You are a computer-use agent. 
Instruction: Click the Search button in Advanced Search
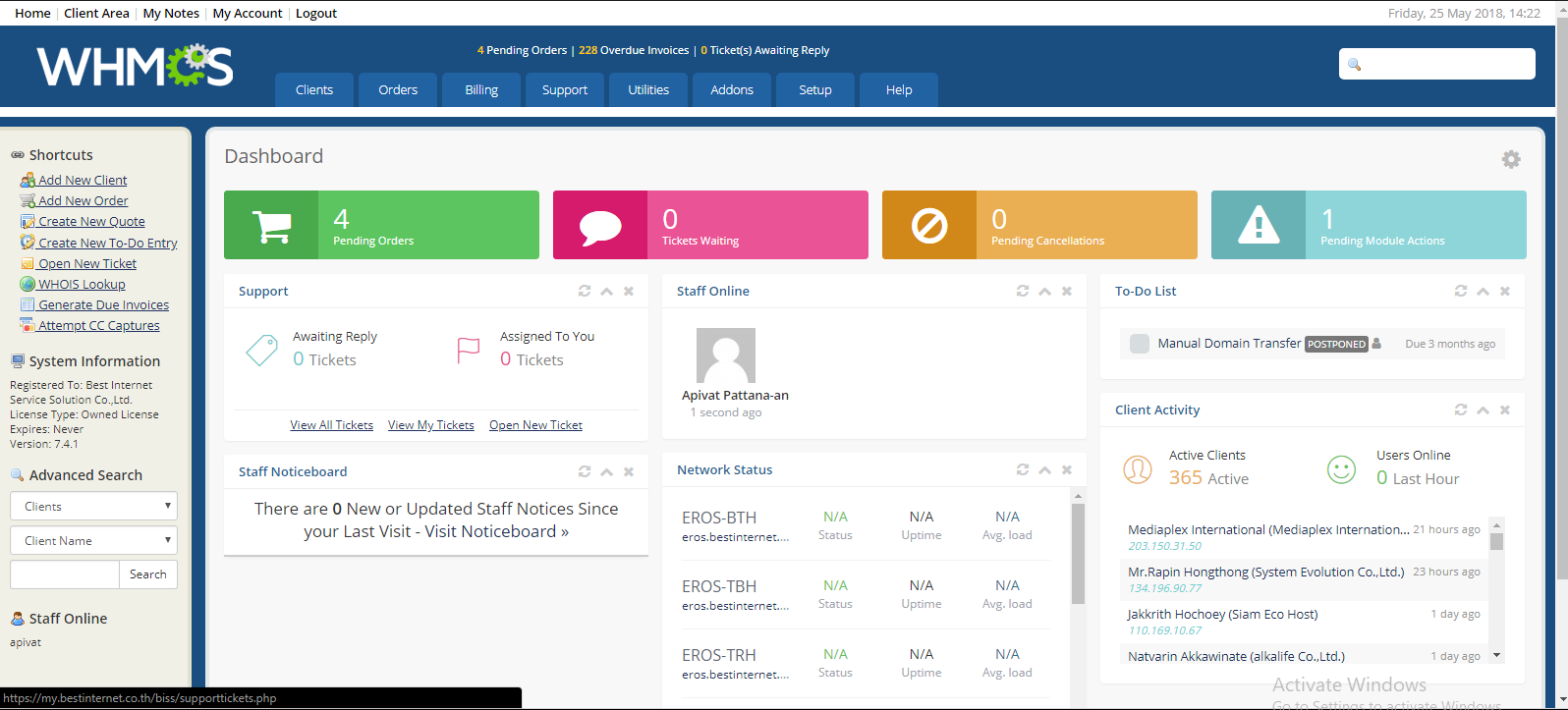(x=148, y=574)
